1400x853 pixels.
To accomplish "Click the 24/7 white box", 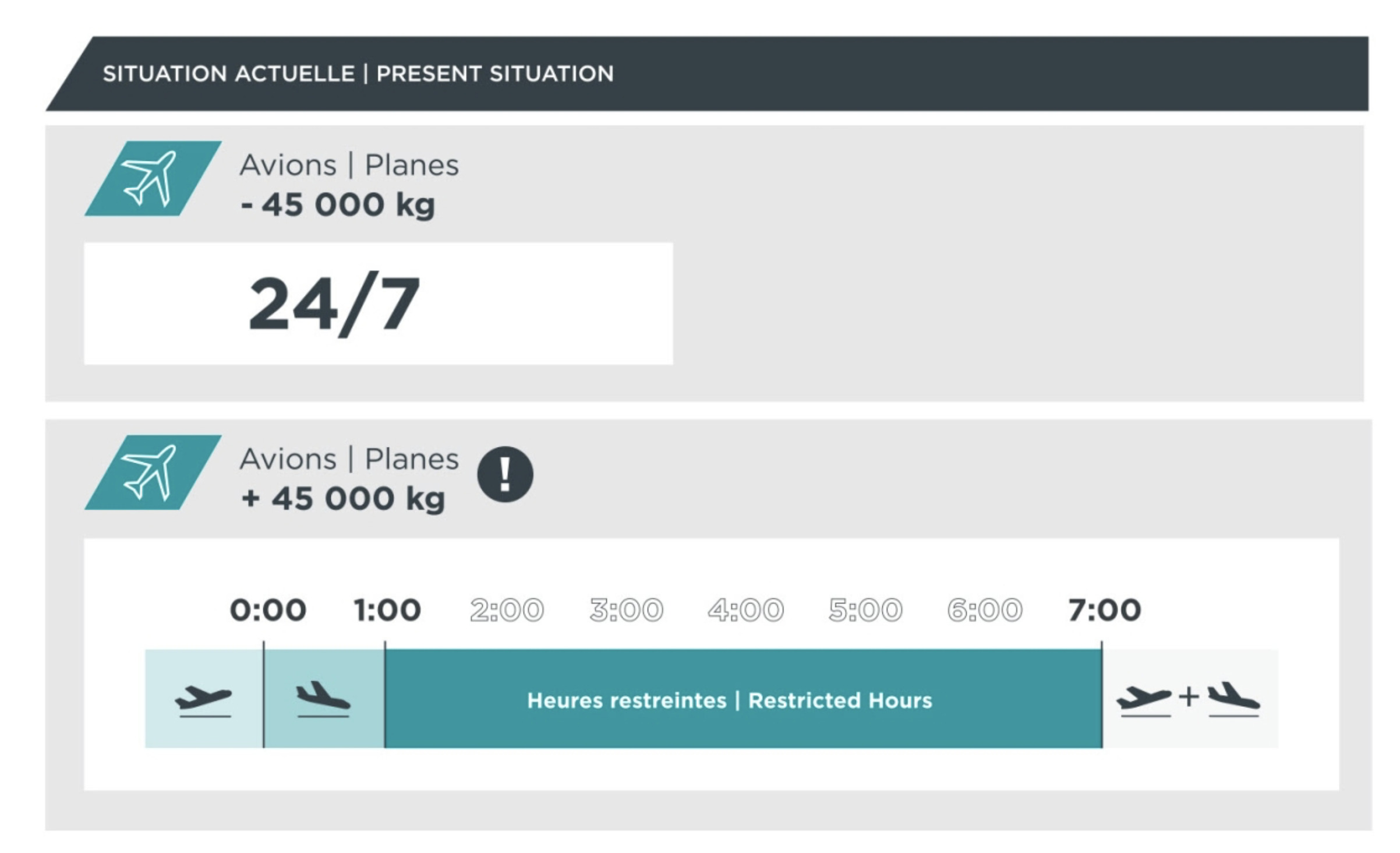I will pos(379,304).
